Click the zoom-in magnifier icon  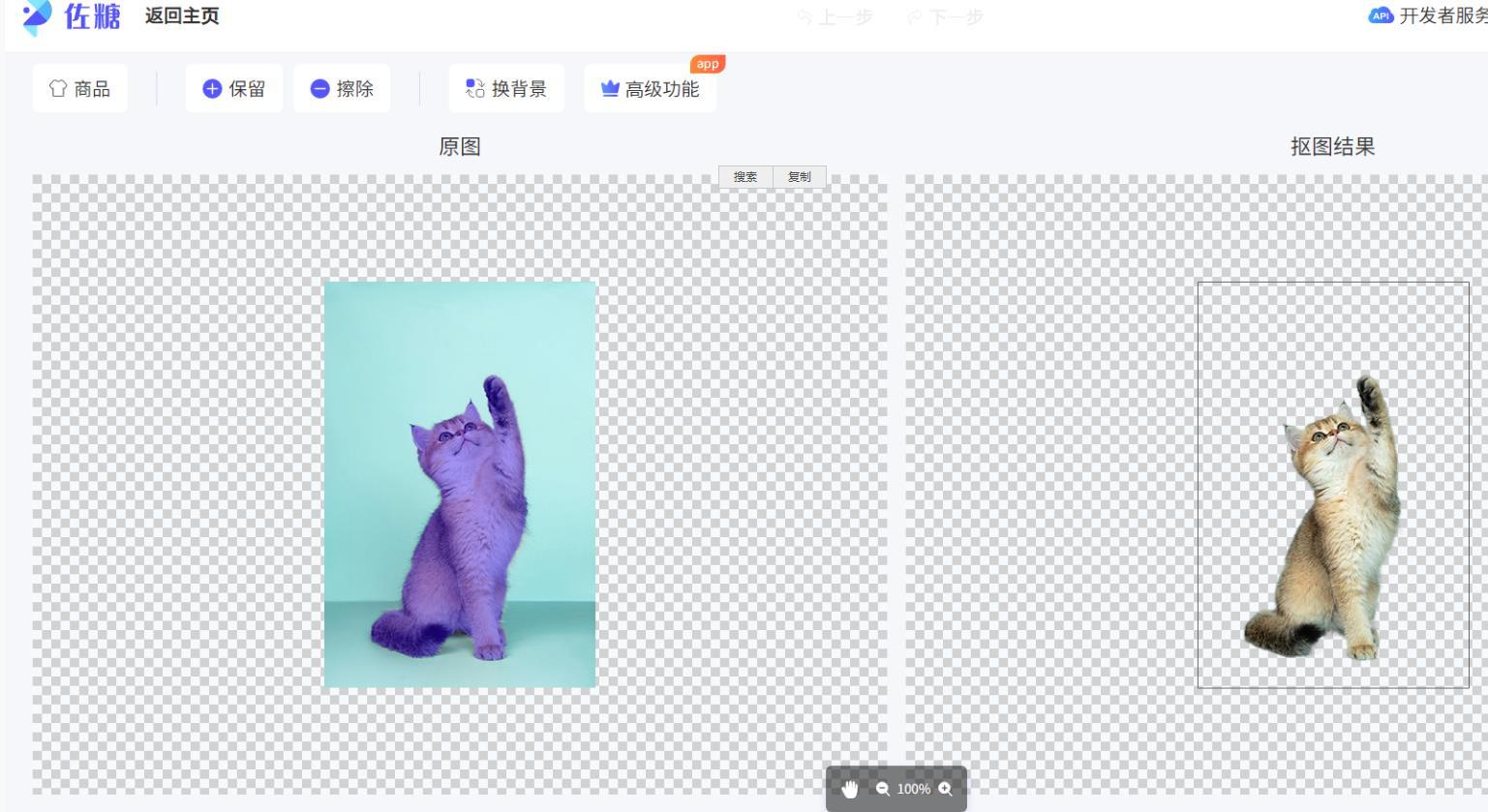pos(944,789)
